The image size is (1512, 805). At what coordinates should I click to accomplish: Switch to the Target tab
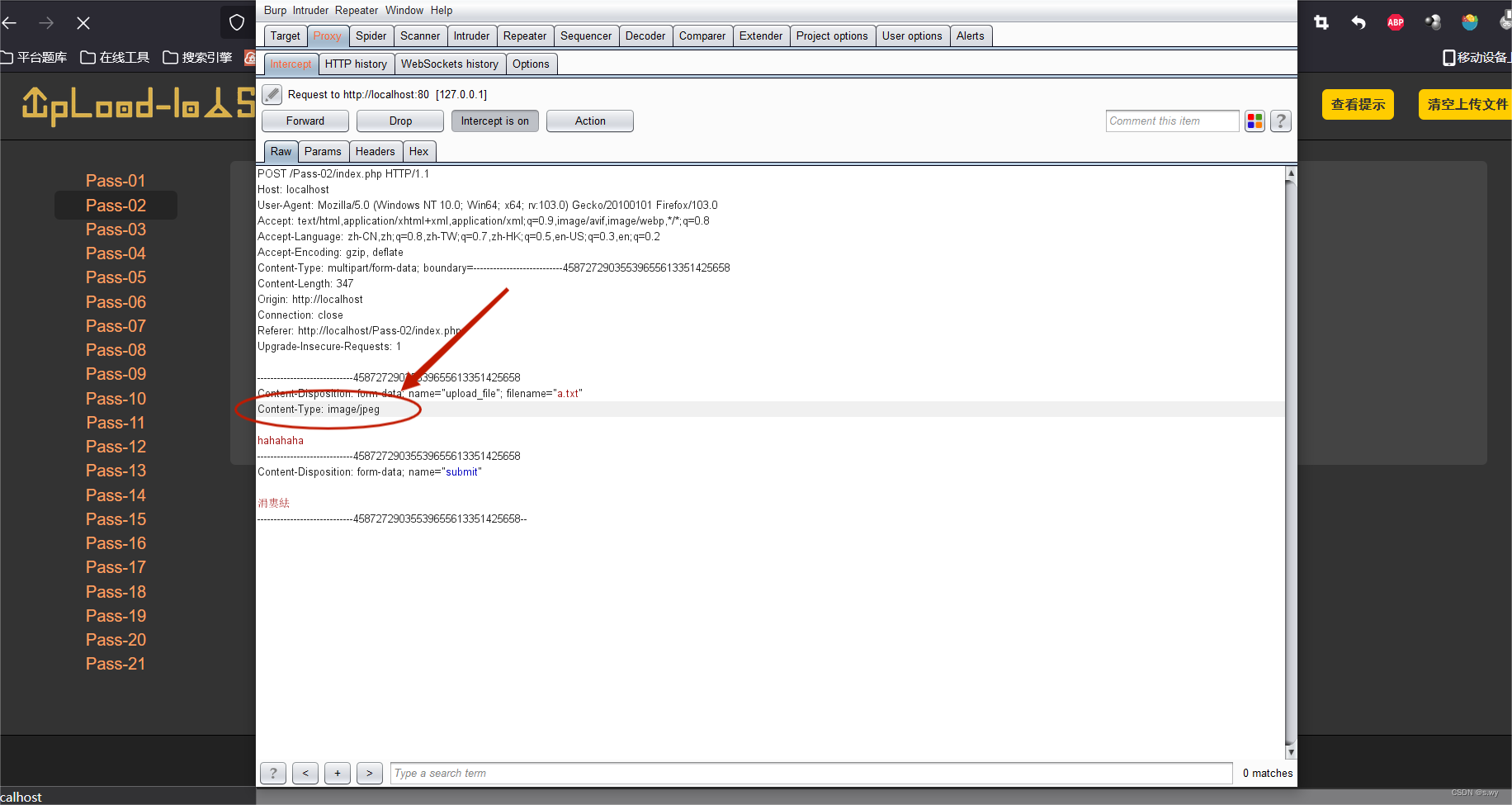286,36
